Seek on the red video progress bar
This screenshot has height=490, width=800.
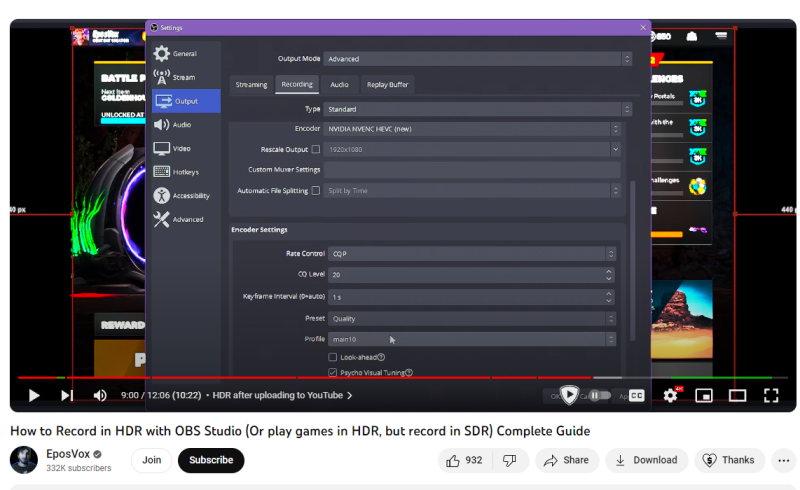(x=306, y=378)
